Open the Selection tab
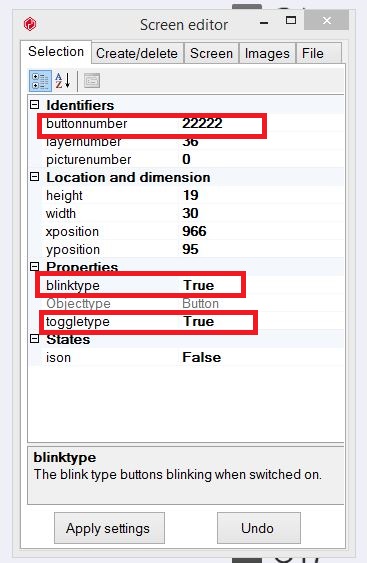The width and height of the screenshot is (367, 563). tap(56, 52)
